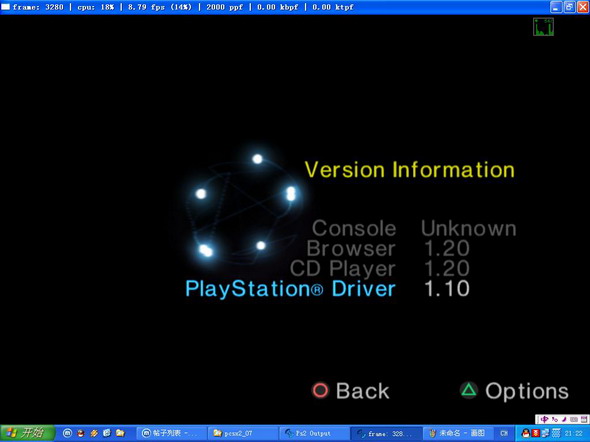Image resolution: width=590 pixels, height=442 pixels.
Task: Select the Console entry
Action: click(354, 228)
